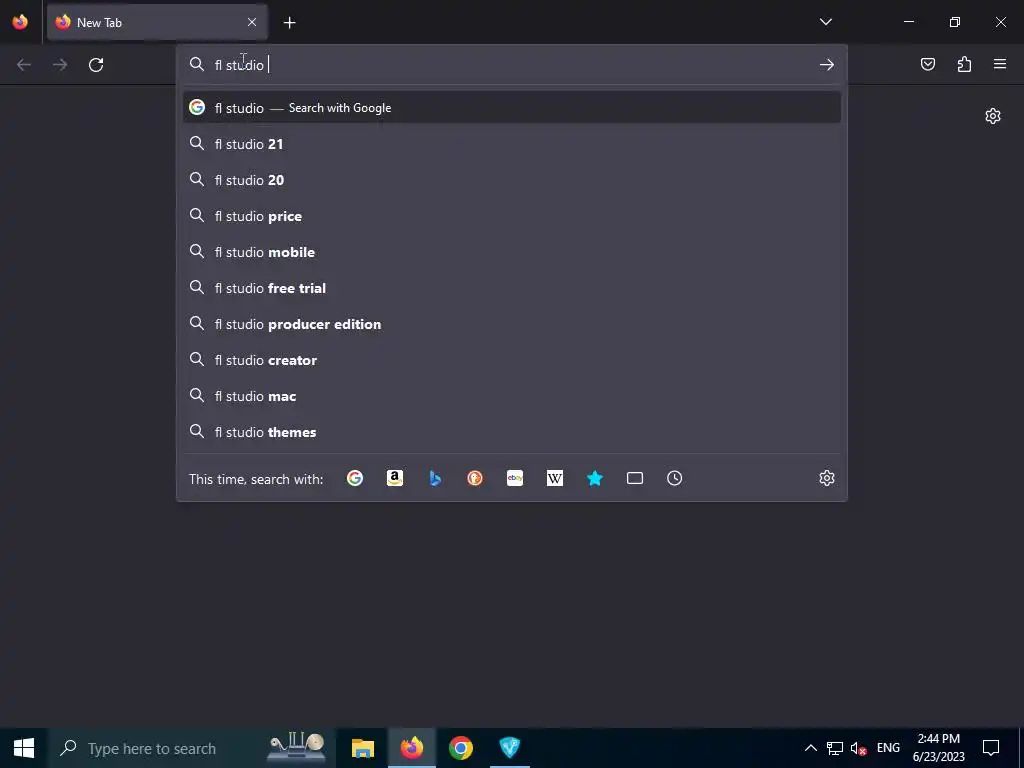
Task: Save to Pocket icon
Action: pos(928,64)
